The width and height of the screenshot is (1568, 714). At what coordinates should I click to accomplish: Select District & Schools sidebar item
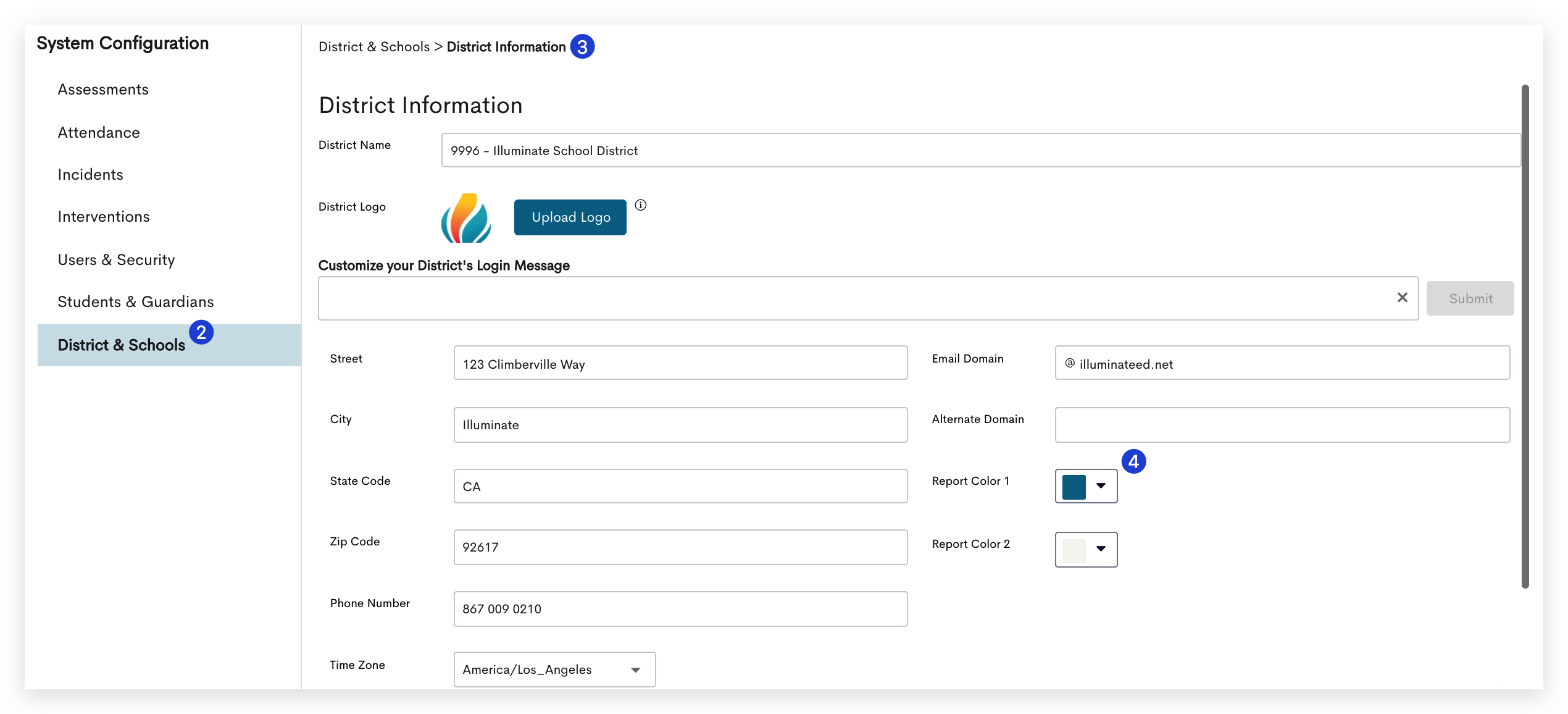point(169,345)
